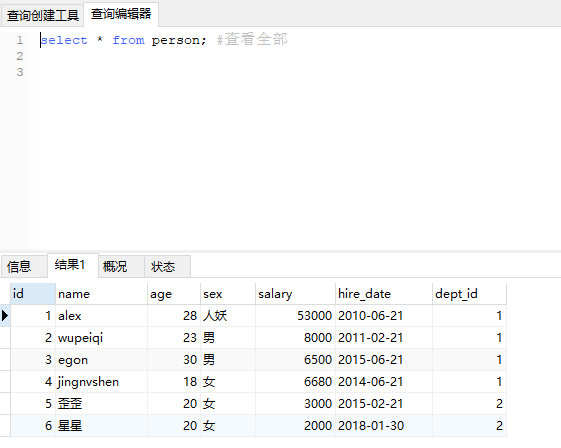Screen dimensions: 561x448
Task: Click salary cell 8000
Action: (295, 337)
